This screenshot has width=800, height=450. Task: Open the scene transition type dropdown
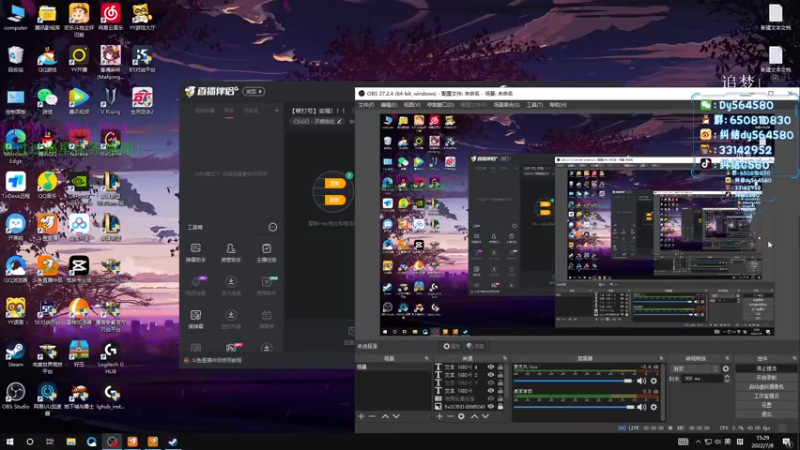click(x=695, y=368)
